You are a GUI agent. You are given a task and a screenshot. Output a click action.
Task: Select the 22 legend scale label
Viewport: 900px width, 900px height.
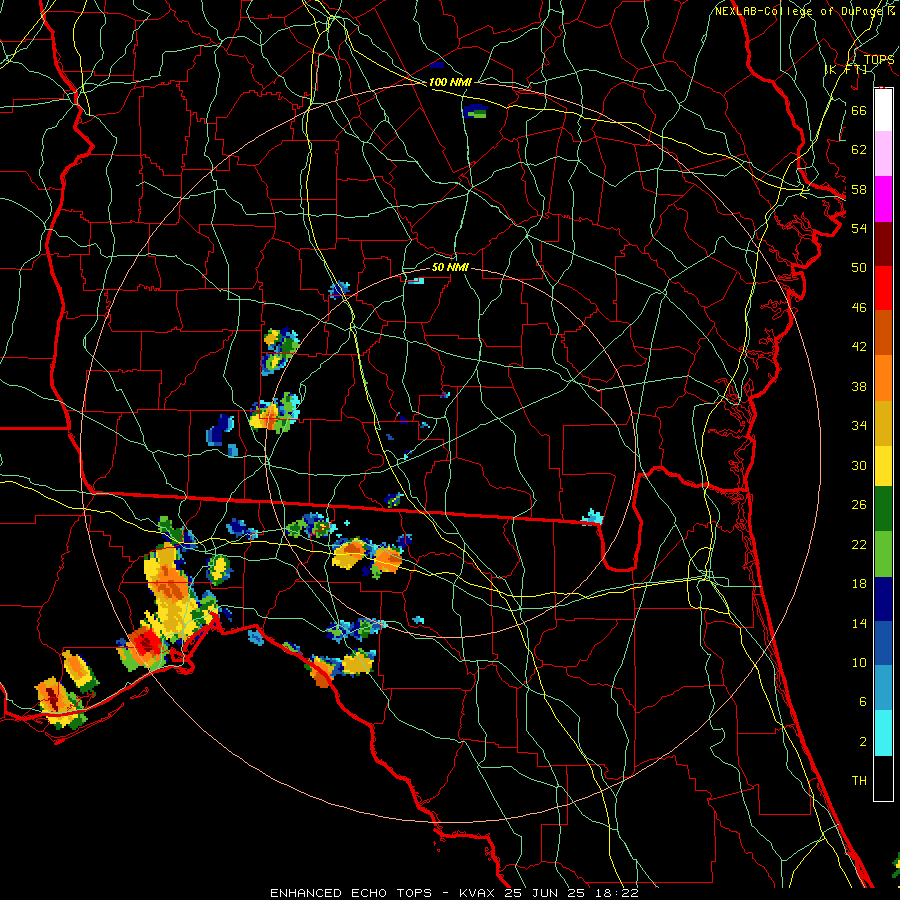pyautogui.click(x=859, y=544)
